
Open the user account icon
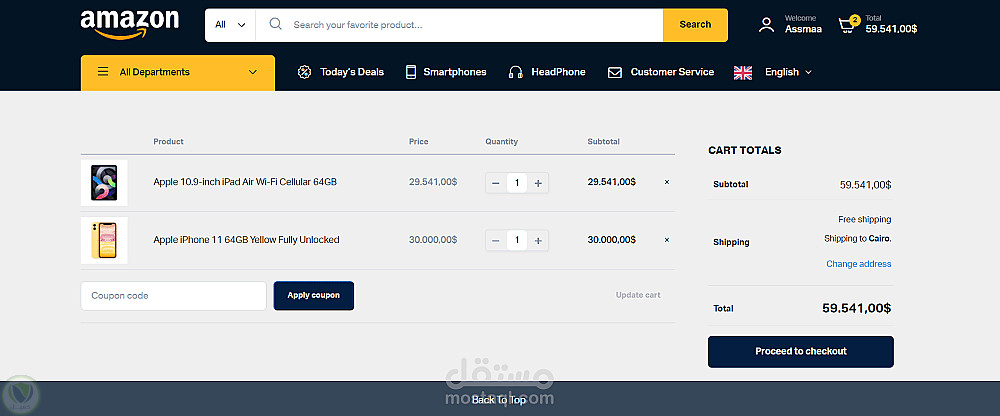(x=766, y=25)
